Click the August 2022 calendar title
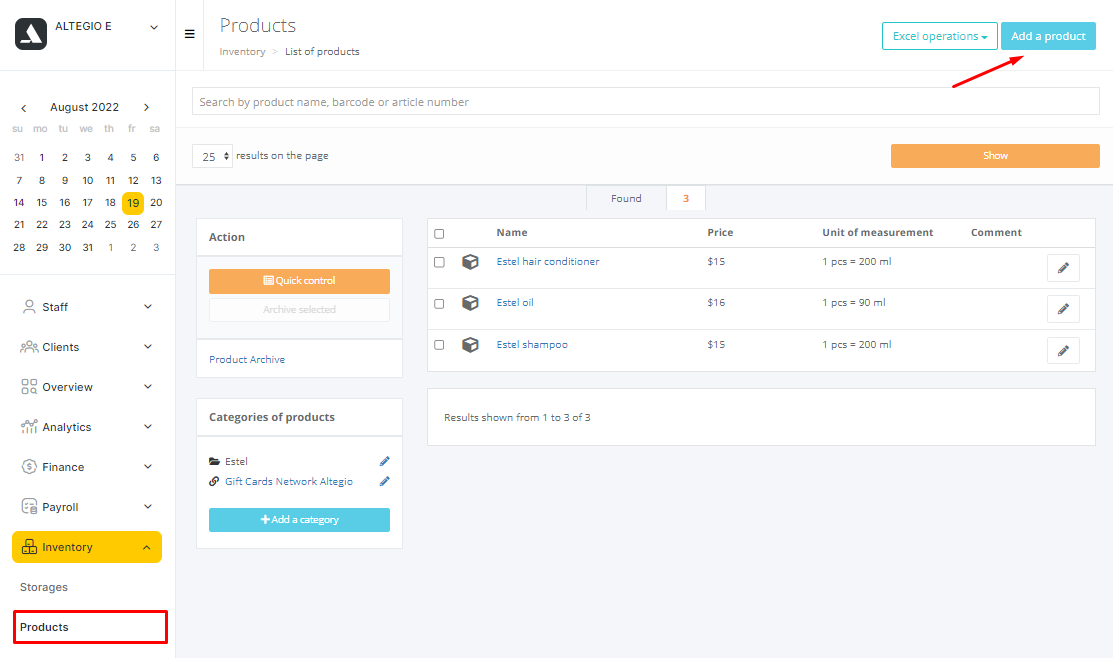Image resolution: width=1113 pixels, height=658 pixels. [84, 107]
